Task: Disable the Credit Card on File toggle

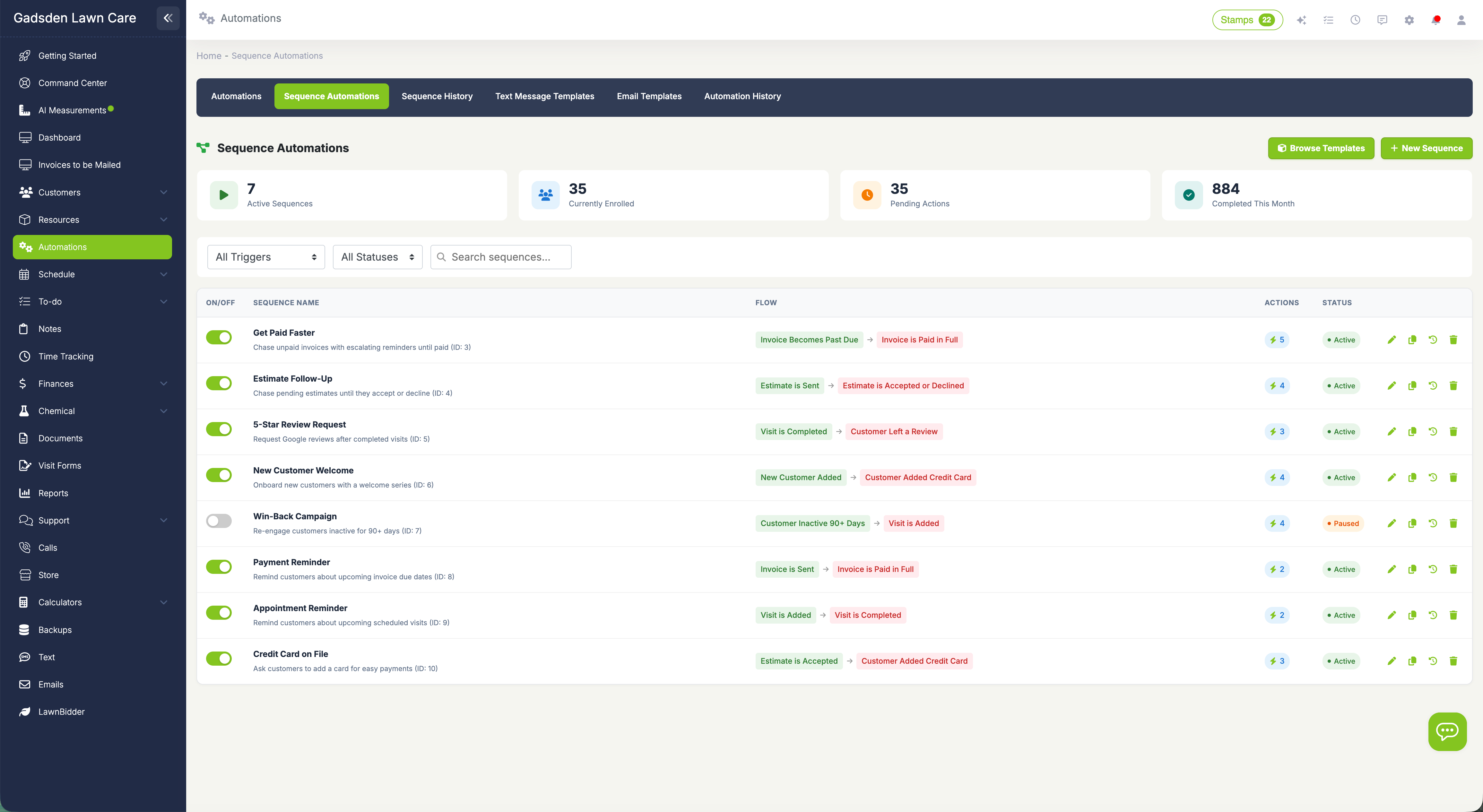Action: pos(219,658)
